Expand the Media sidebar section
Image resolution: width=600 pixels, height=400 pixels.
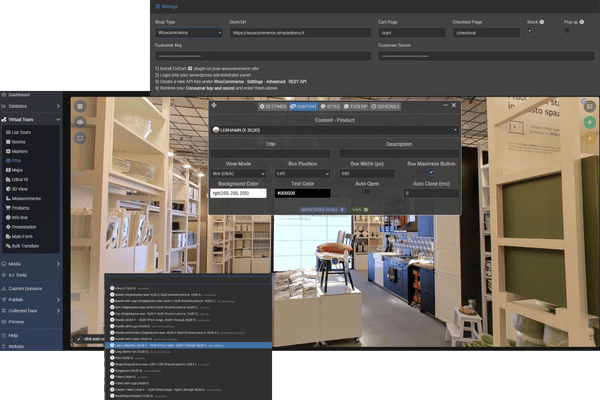[x=31, y=264]
